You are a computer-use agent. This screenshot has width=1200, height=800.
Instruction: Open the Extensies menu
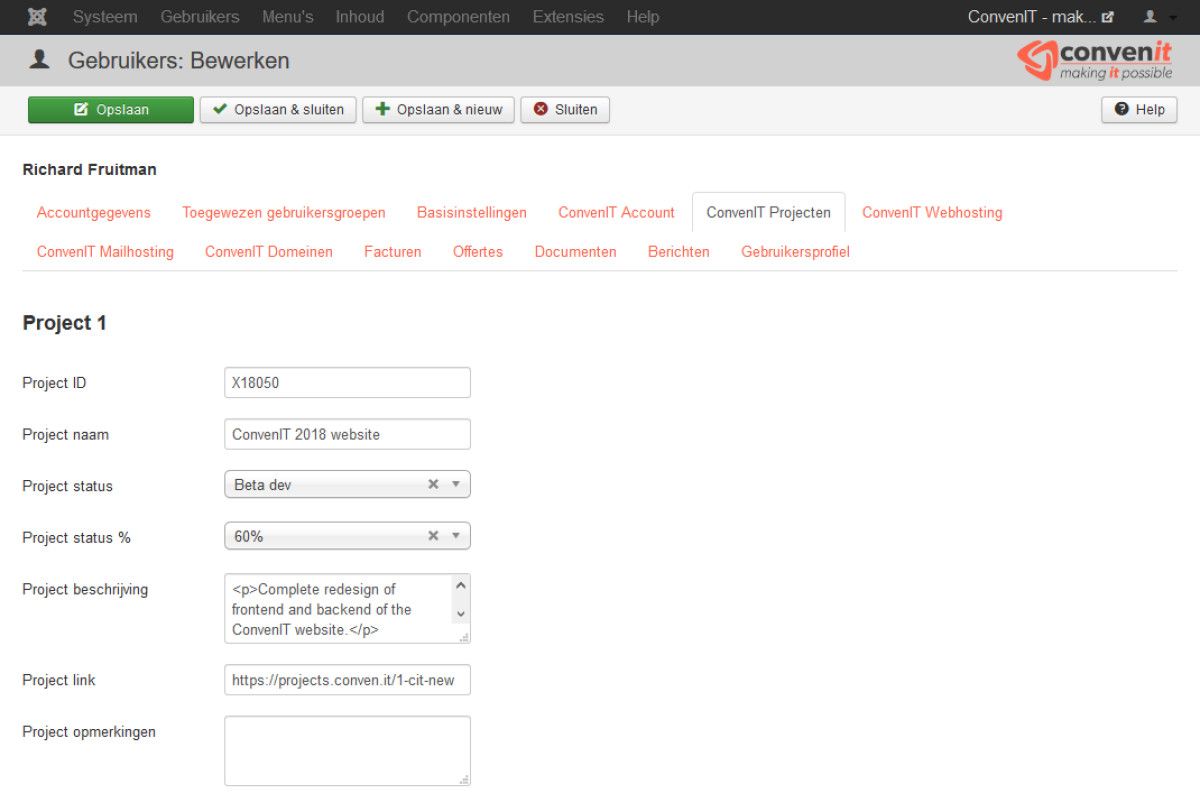568,17
